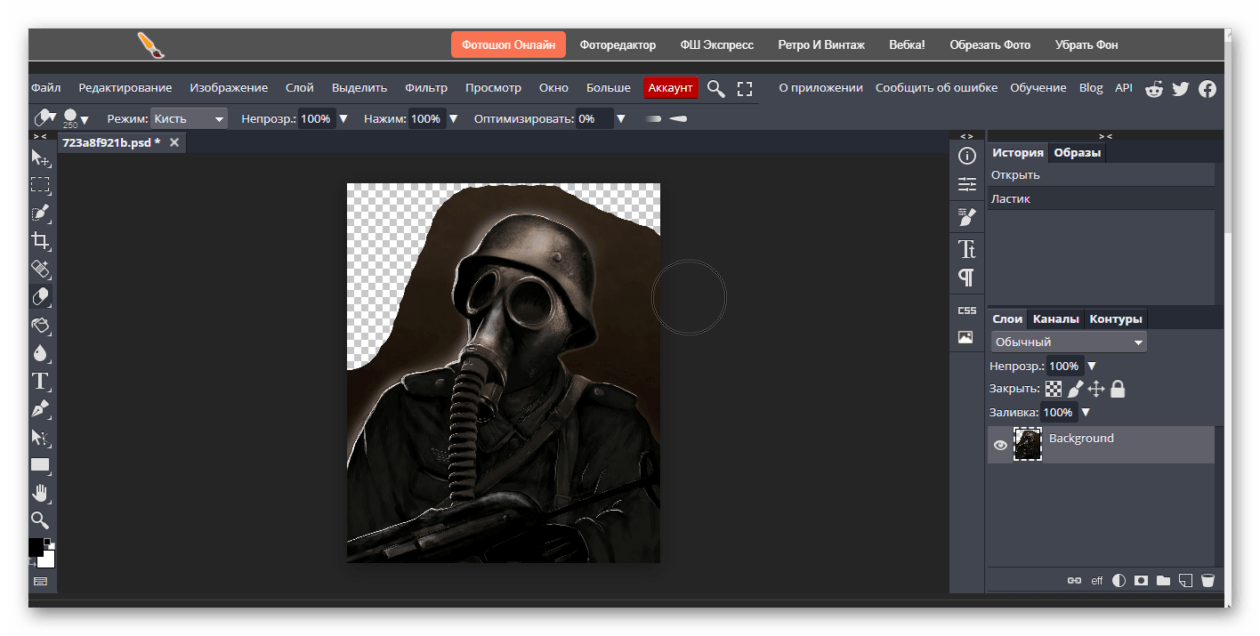Toggle lock position cross-arrows icon
The height and width of the screenshot is (636, 1260).
tap(1096, 389)
